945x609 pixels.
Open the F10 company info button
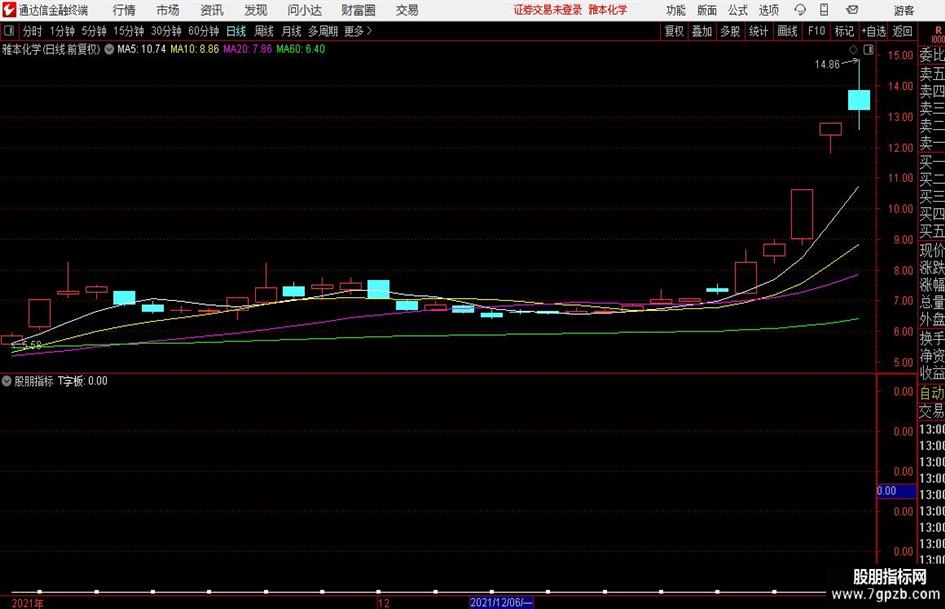pyautogui.click(x=817, y=31)
